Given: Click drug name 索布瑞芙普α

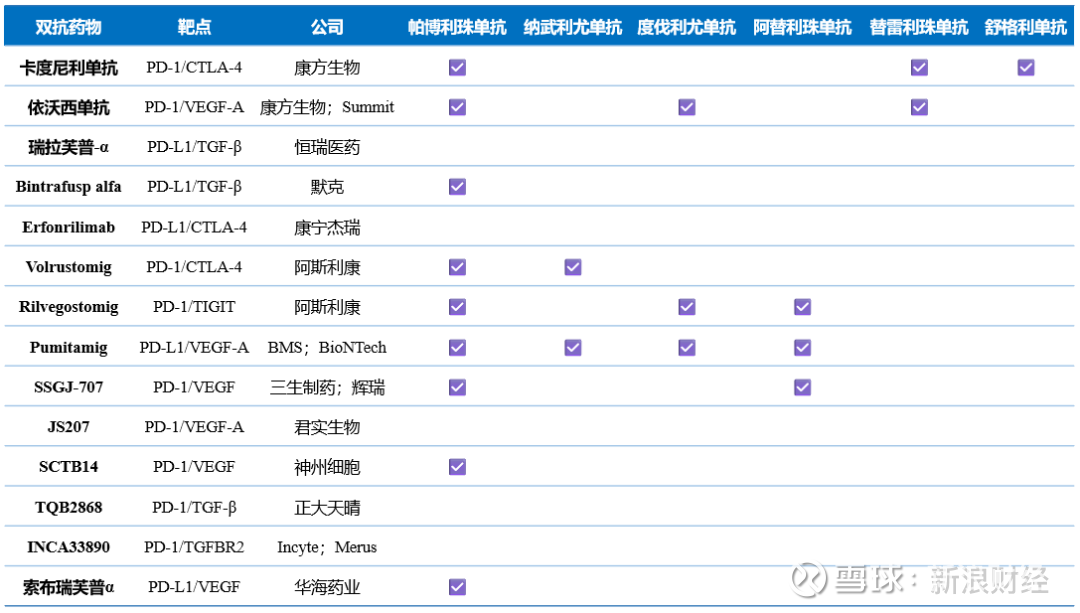Looking at the screenshot, I should pos(68,588).
